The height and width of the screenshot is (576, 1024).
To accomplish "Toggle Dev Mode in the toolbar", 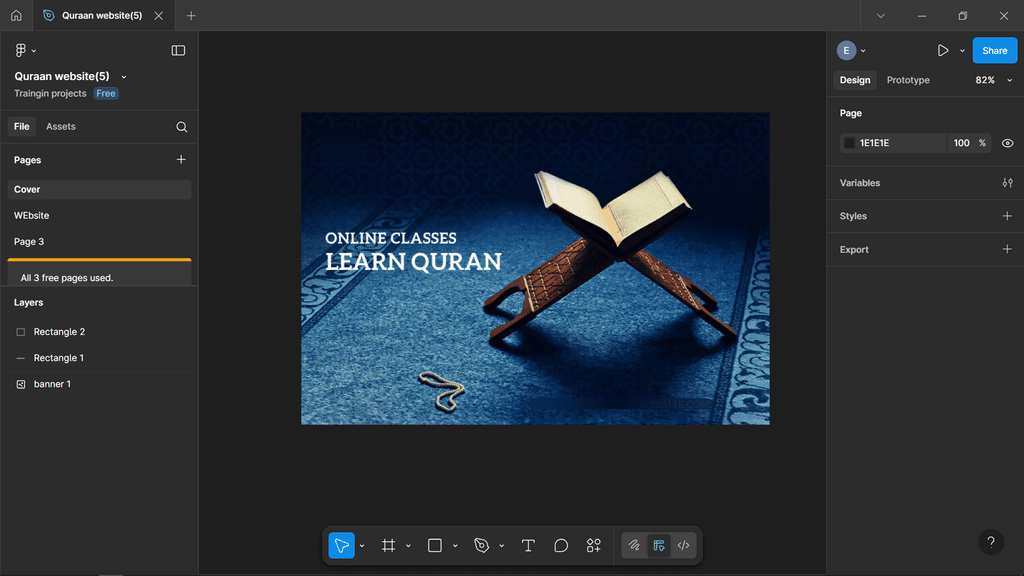I will coord(683,545).
